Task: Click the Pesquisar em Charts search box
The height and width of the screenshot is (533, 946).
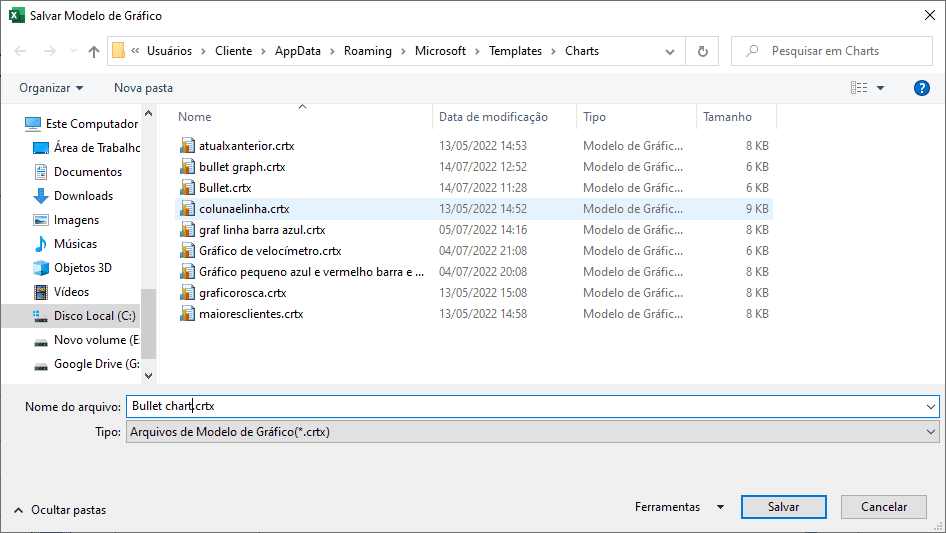Action: (828, 51)
